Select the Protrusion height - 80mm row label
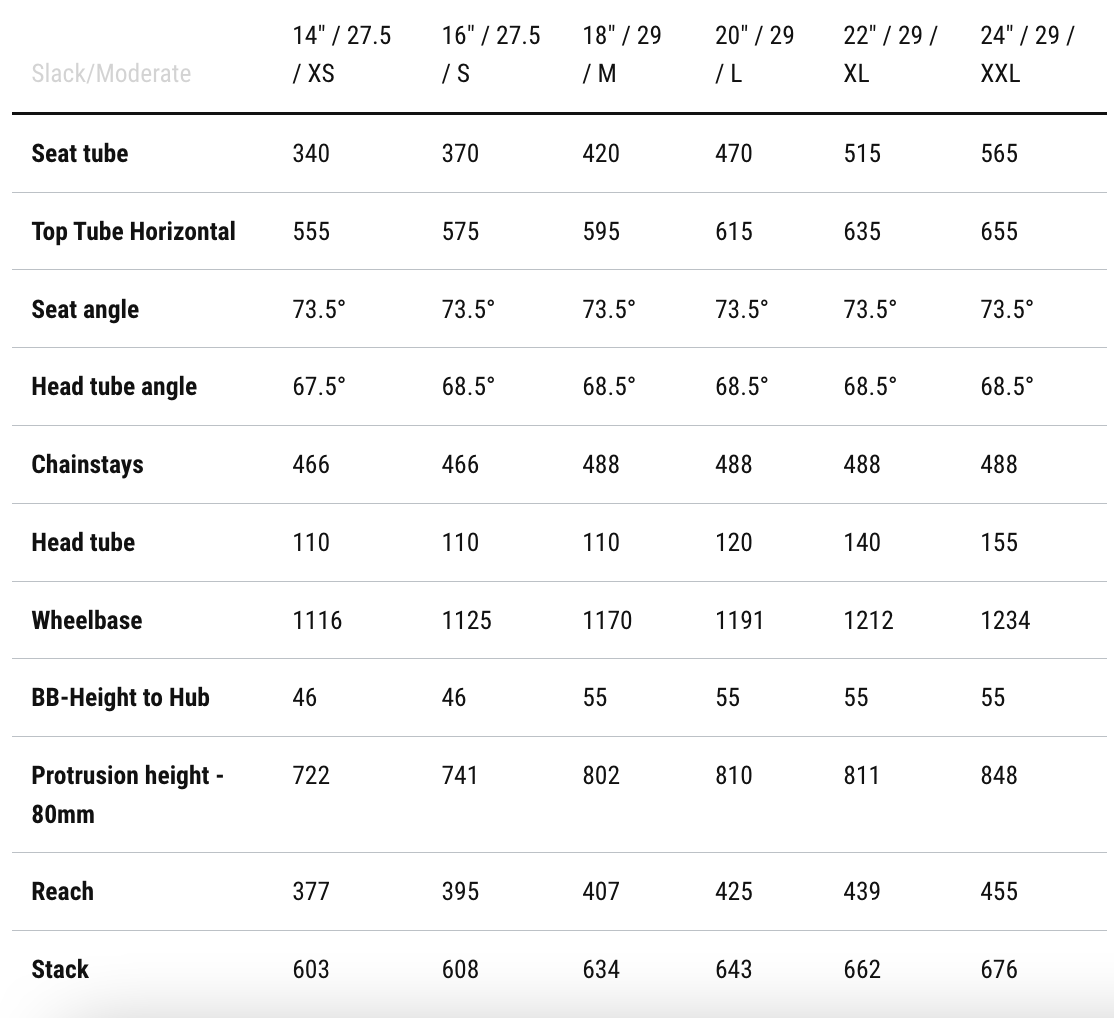Image resolution: width=1114 pixels, height=1018 pixels. [127, 794]
